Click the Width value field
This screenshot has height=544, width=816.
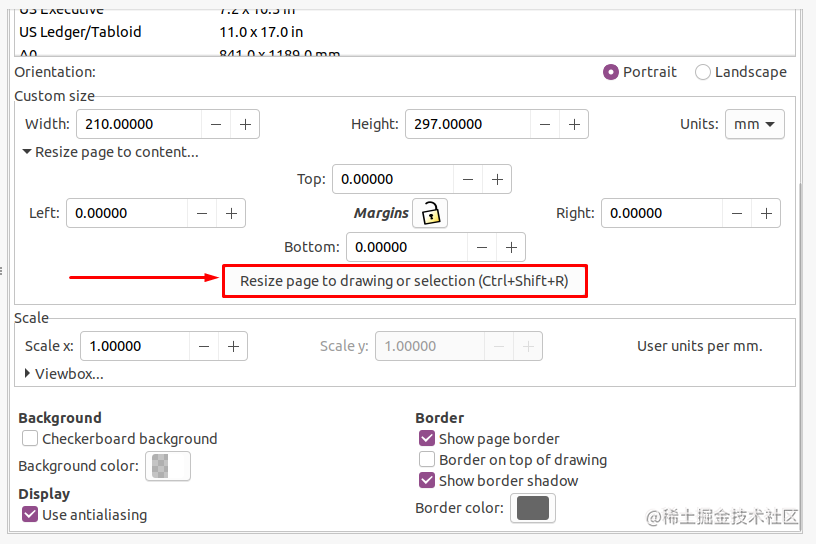(x=139, y=124)
